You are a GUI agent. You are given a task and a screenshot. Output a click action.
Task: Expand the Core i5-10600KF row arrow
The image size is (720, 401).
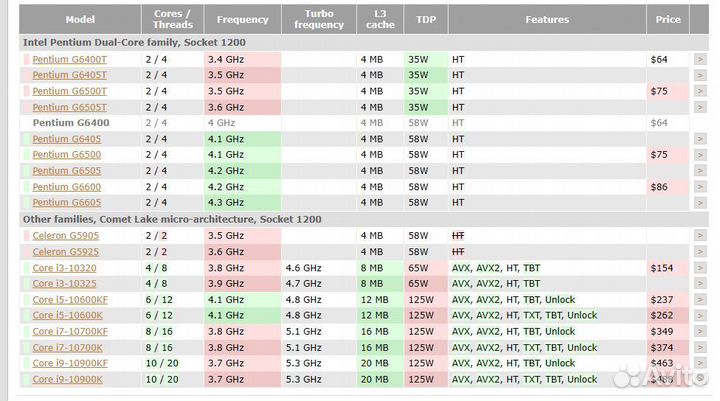pos(699,299)
